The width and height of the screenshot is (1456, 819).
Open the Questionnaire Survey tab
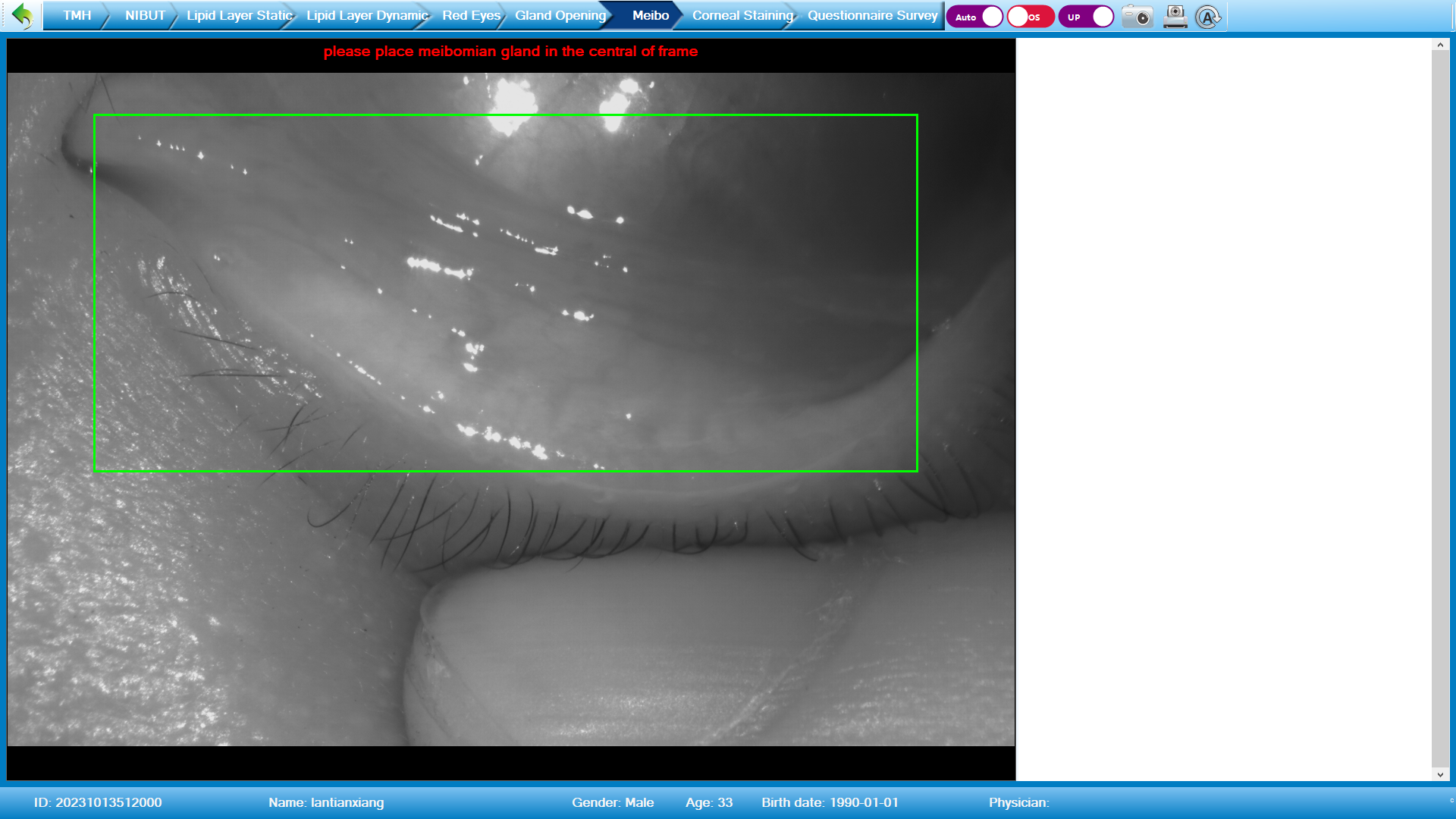coord(872,15)
